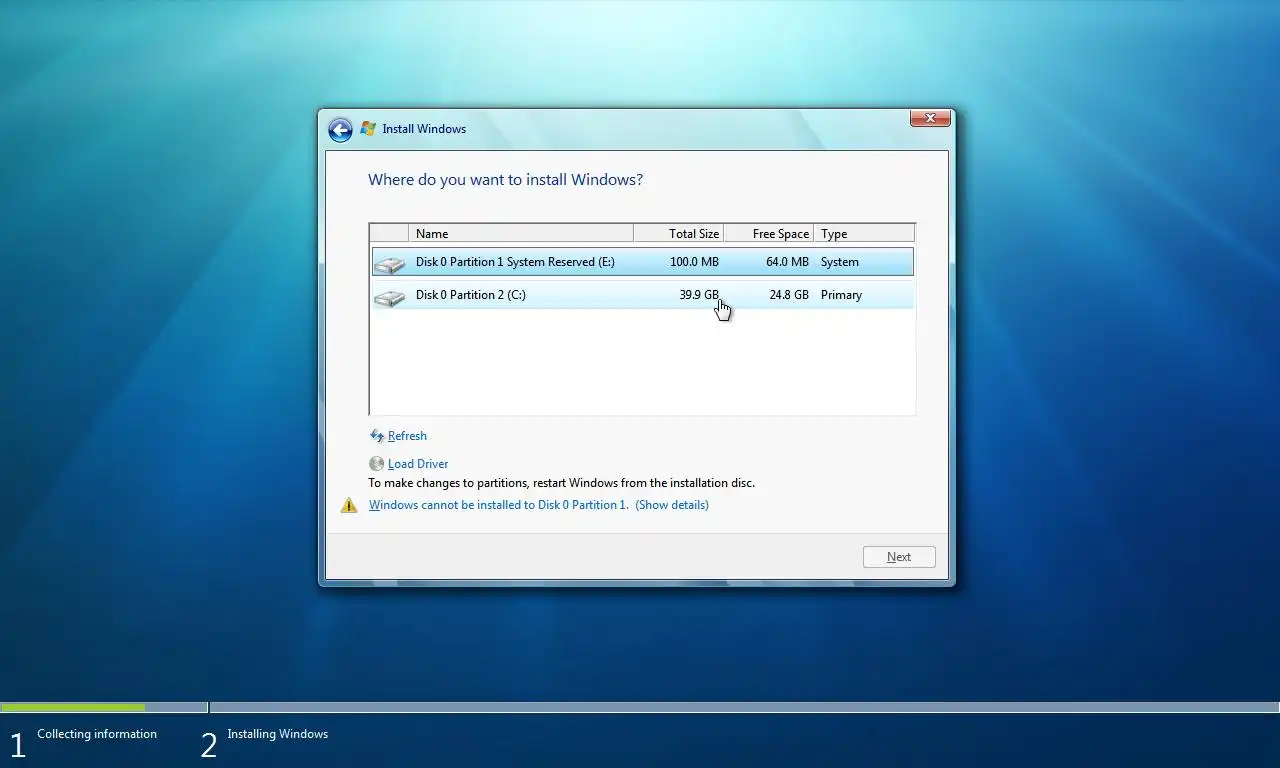Click the Refresh arrows icon
Screen dimensions: 1280x768
coord(377,436)
